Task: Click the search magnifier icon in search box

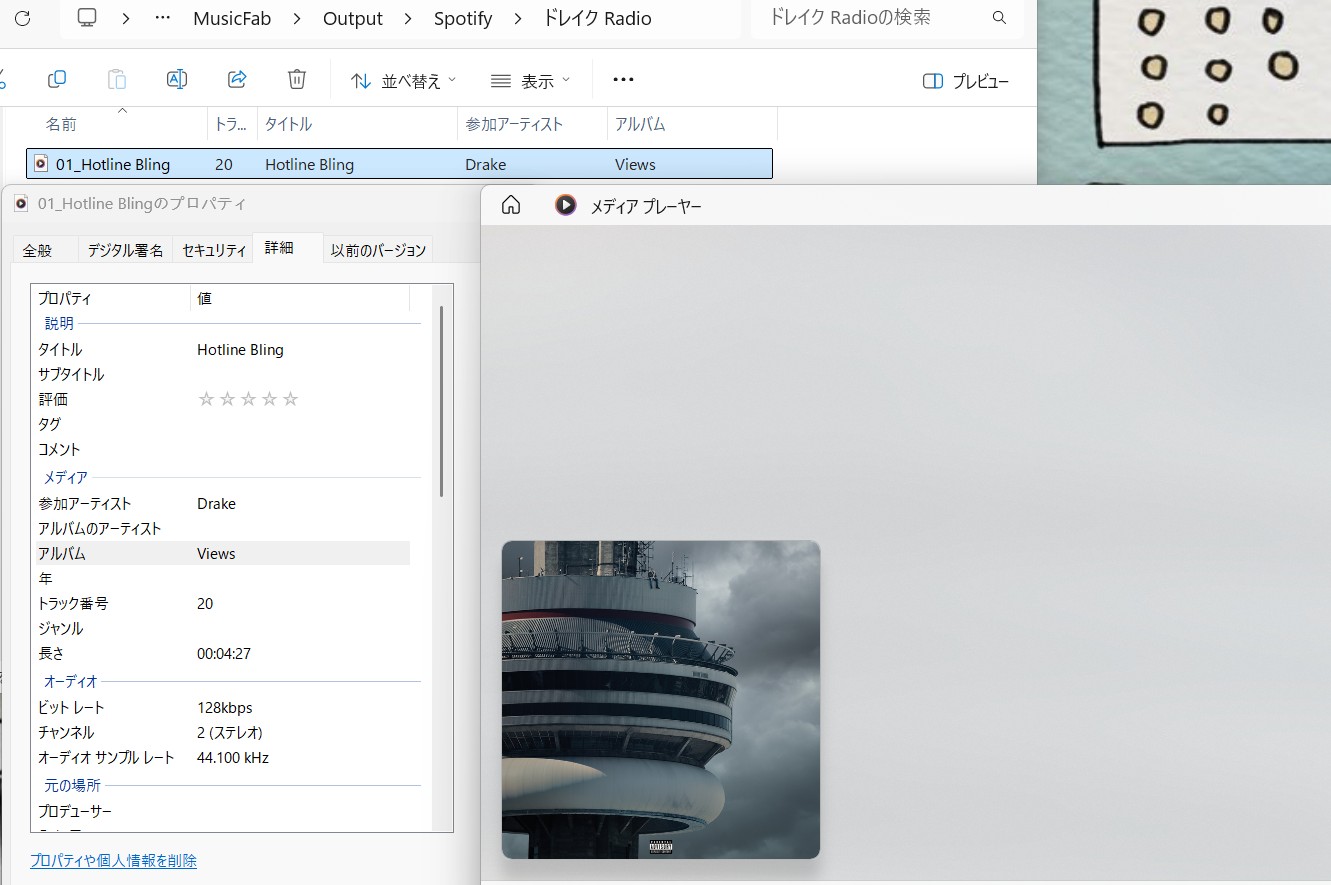Action: click(999, 18)
